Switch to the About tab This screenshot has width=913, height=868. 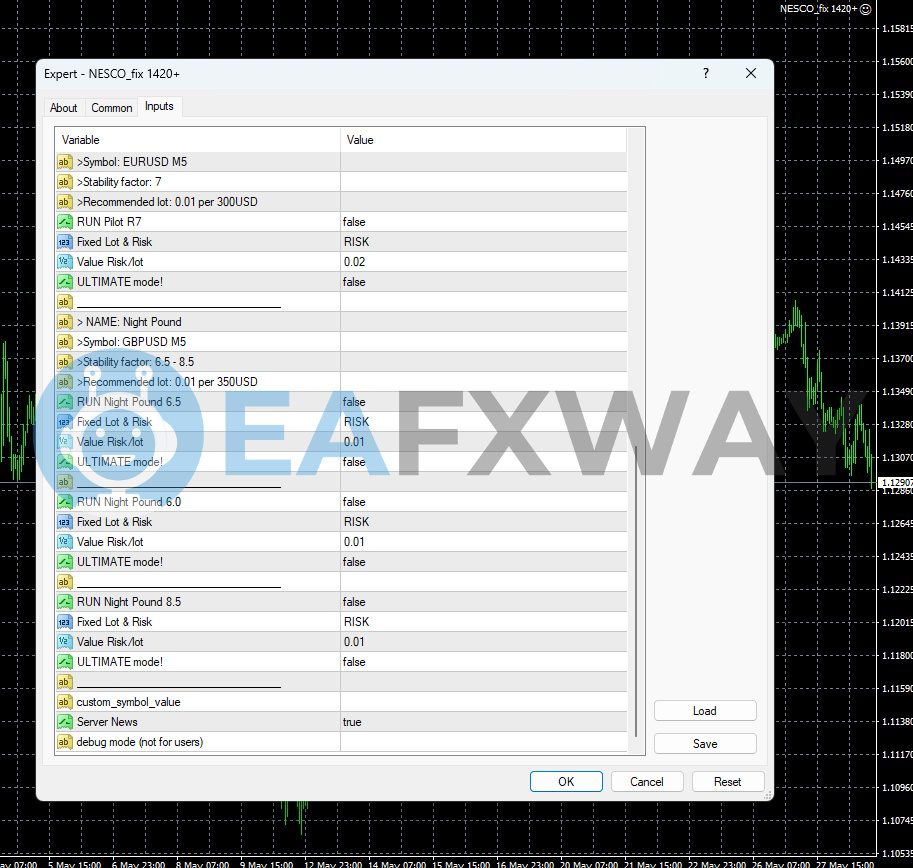63,108
